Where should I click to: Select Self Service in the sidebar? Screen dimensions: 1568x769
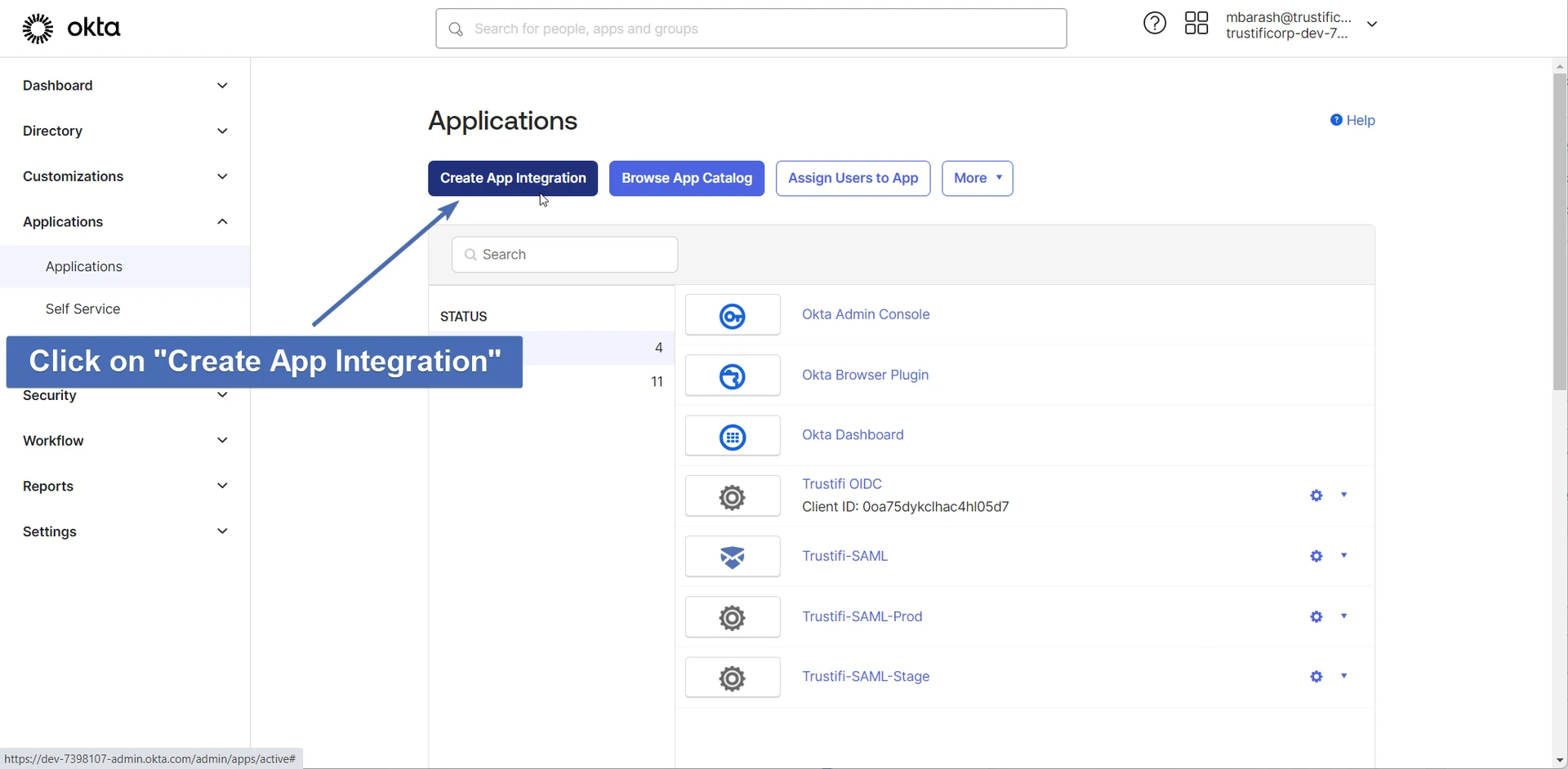click(x=82, y=309)
